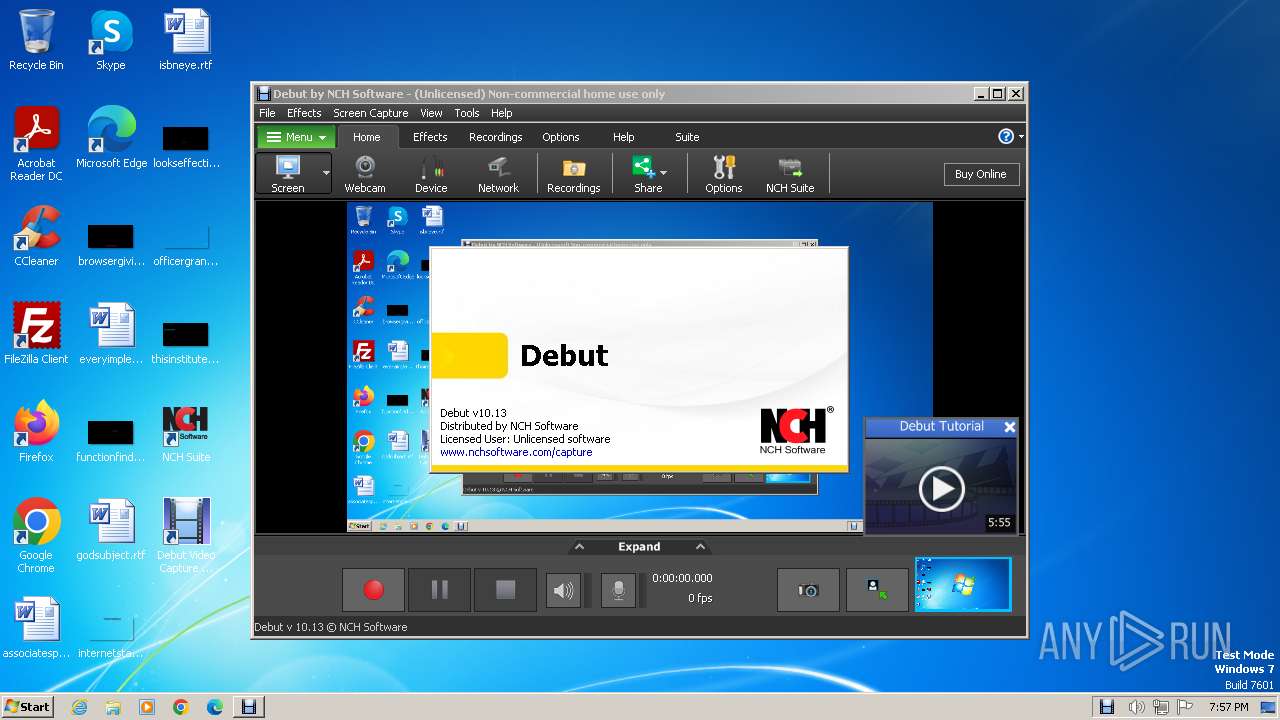
Task: Open Debut Video Capture desktop shortcut
Action: [186, 536]
